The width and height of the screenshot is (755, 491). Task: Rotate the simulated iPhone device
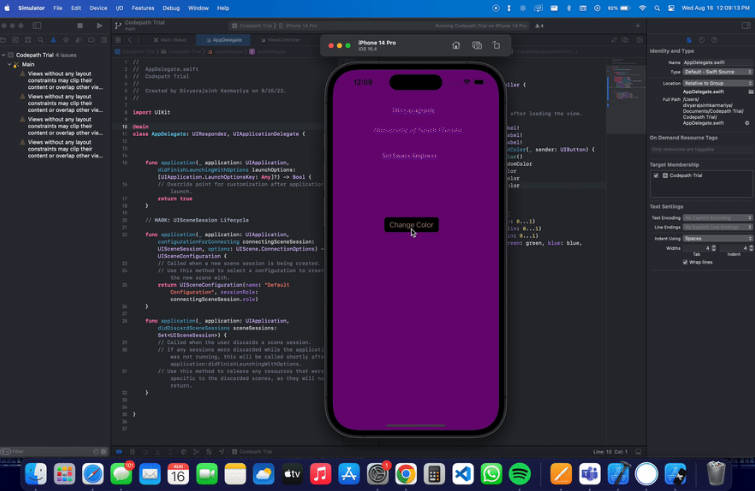(x=497, y=45)
